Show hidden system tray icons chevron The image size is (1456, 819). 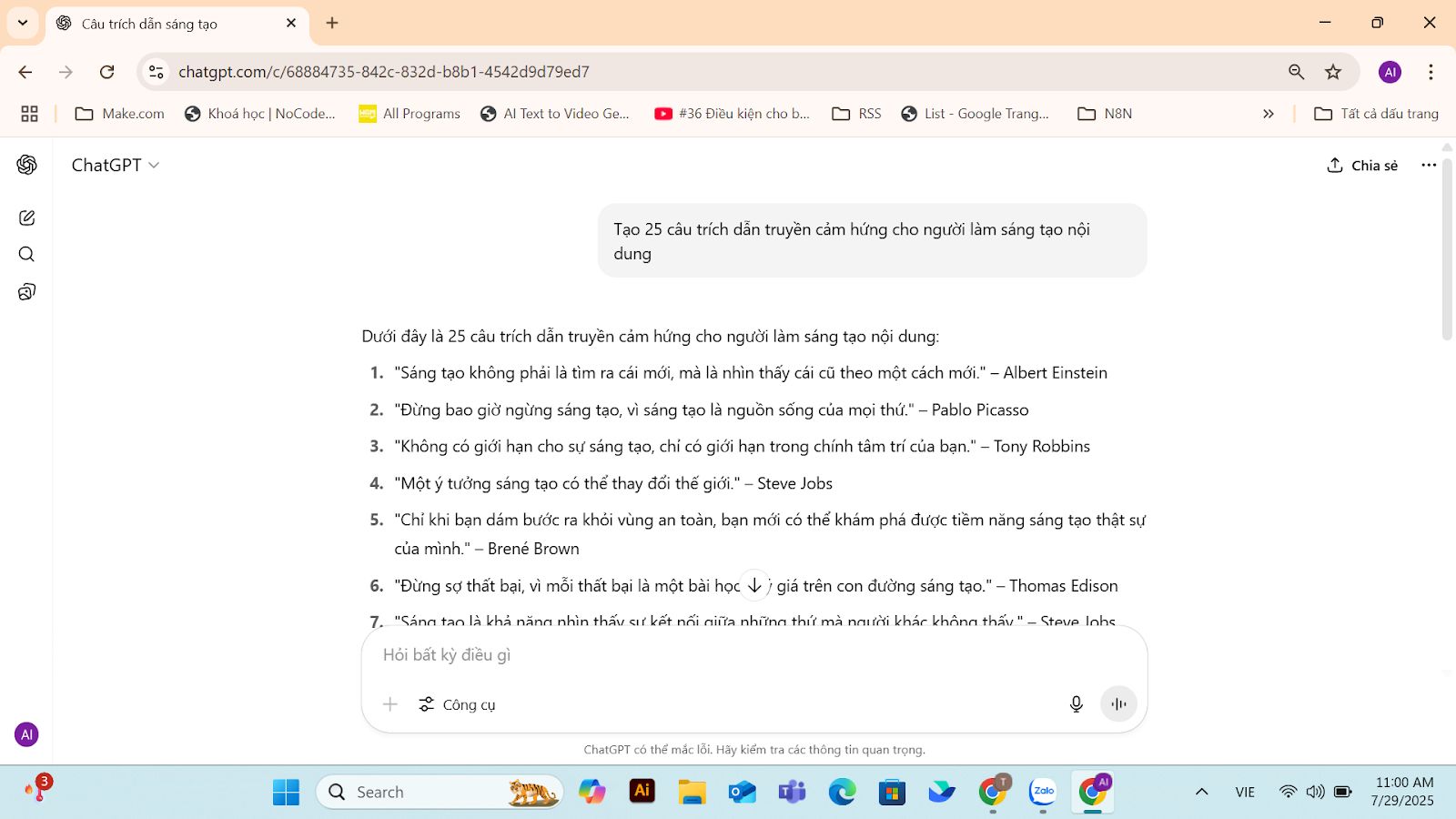pos(1201,792)
